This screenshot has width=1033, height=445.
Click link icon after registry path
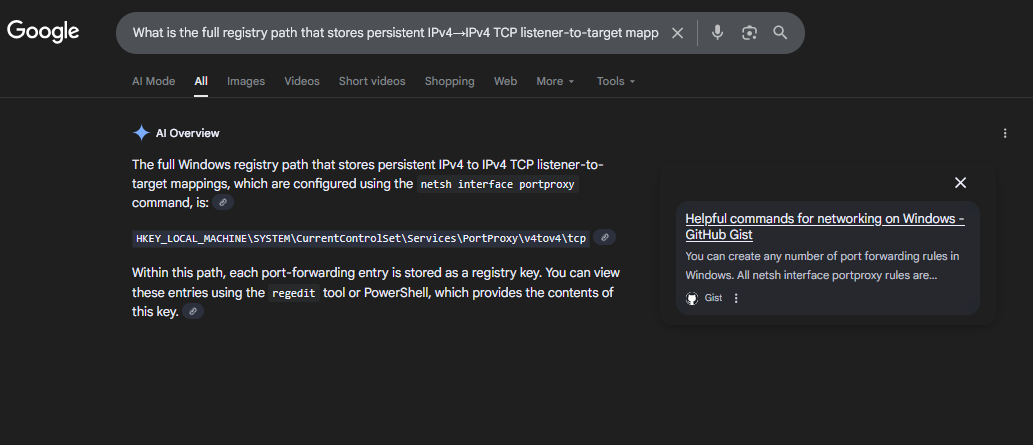(x=604, y=238)
